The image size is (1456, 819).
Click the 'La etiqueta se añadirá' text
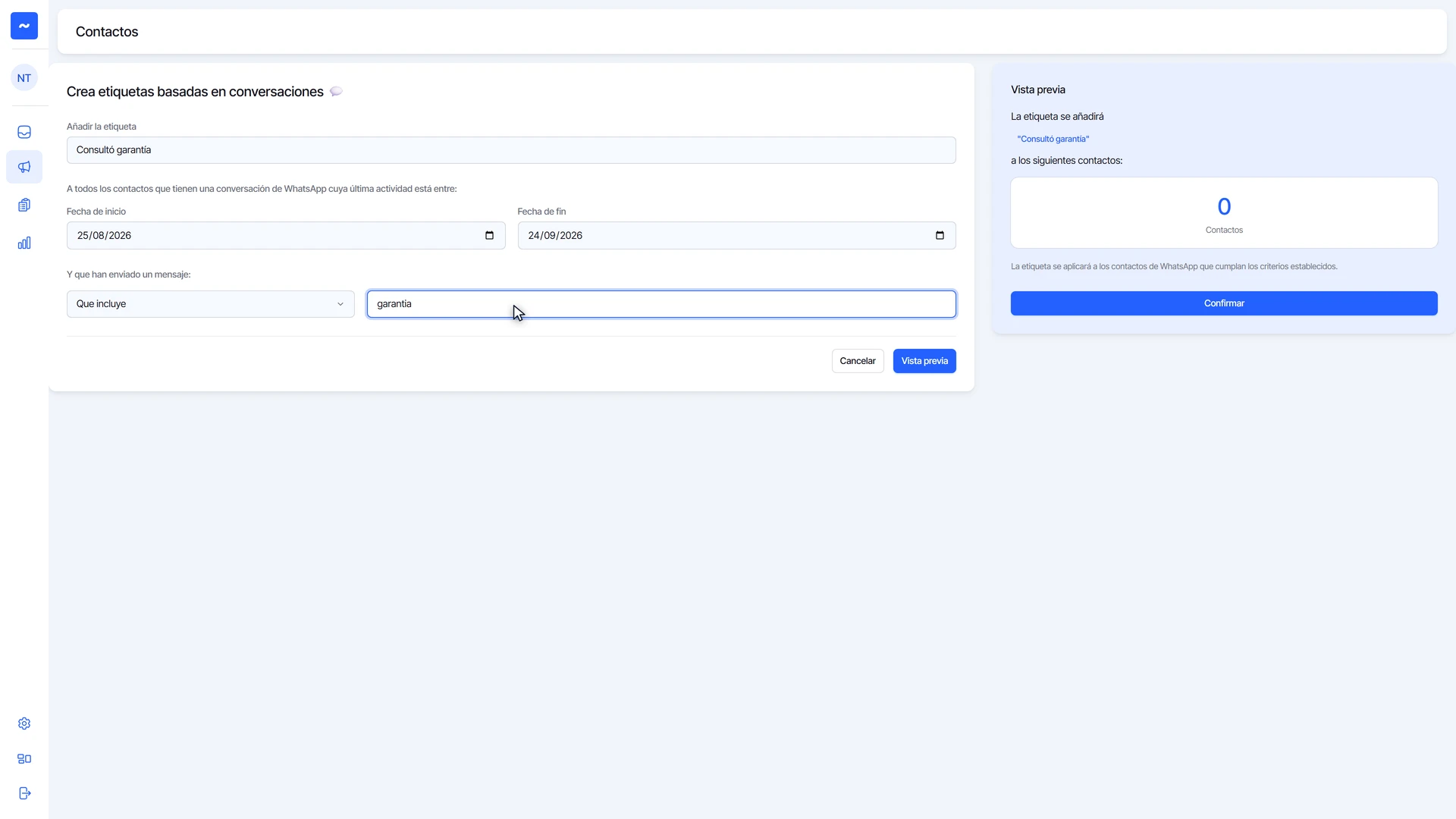[x=1057, y=117]
